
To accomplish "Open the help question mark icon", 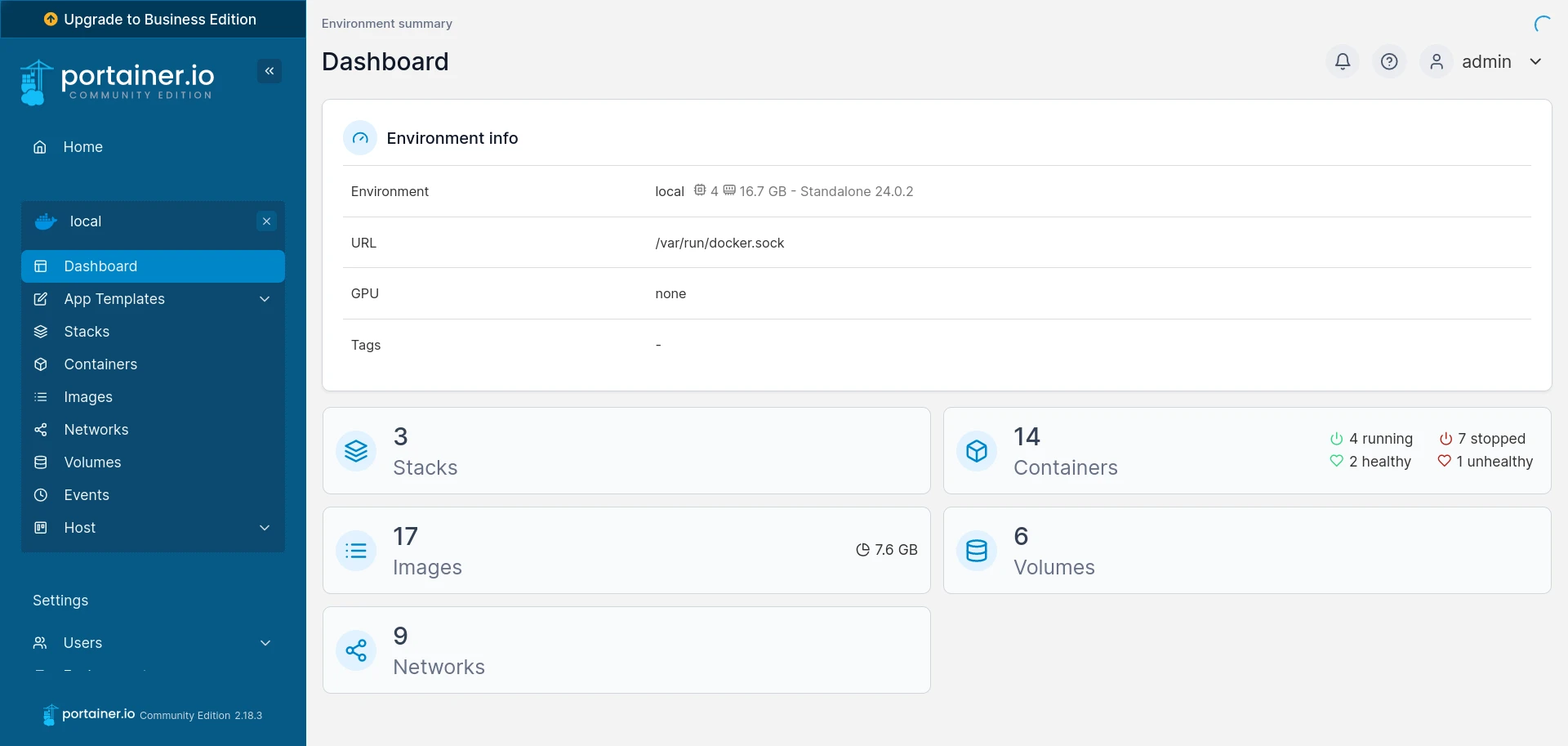I will coord(1389,61).
